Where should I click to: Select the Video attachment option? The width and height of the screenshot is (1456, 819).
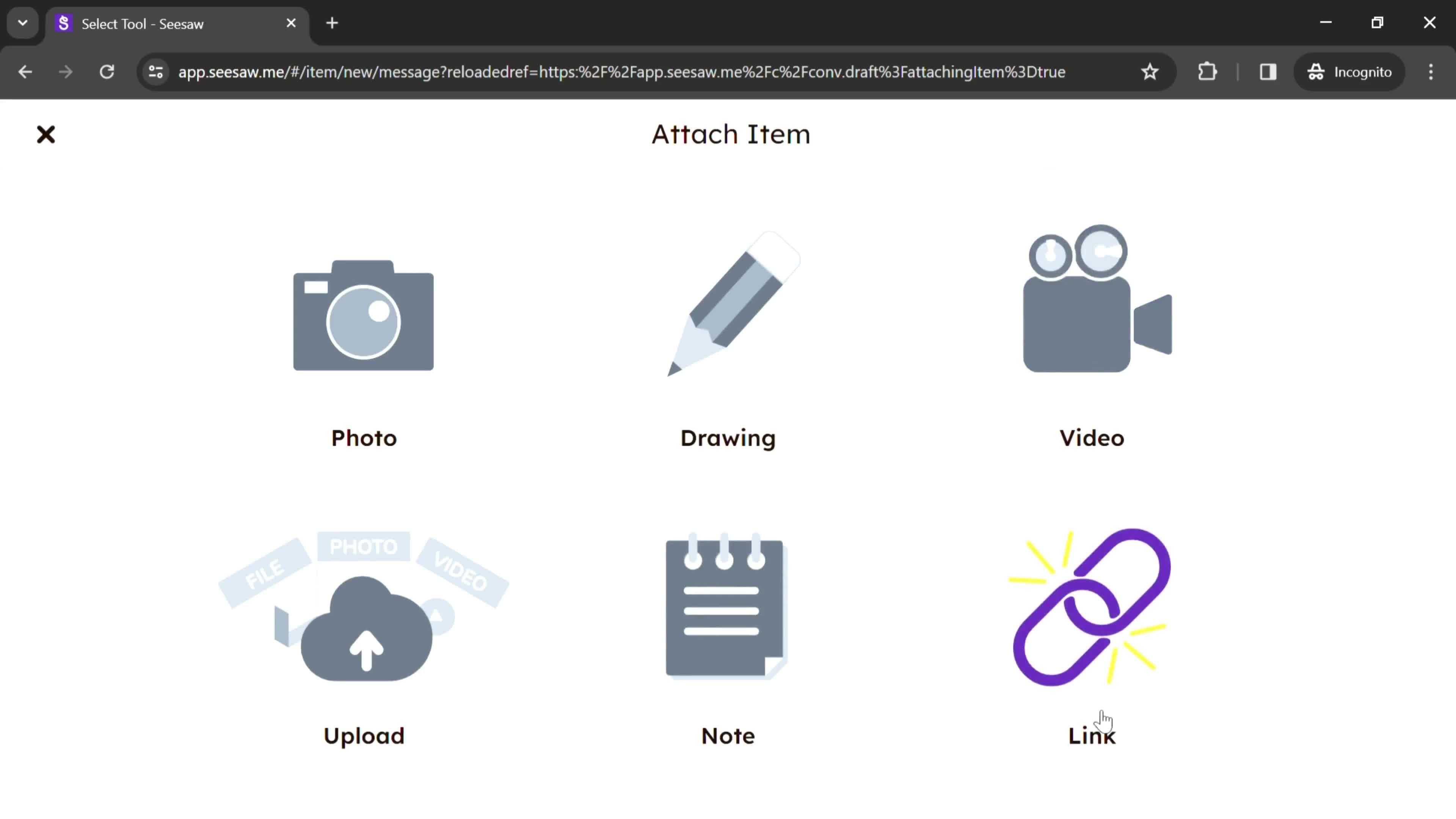(x=1092, y=336)
